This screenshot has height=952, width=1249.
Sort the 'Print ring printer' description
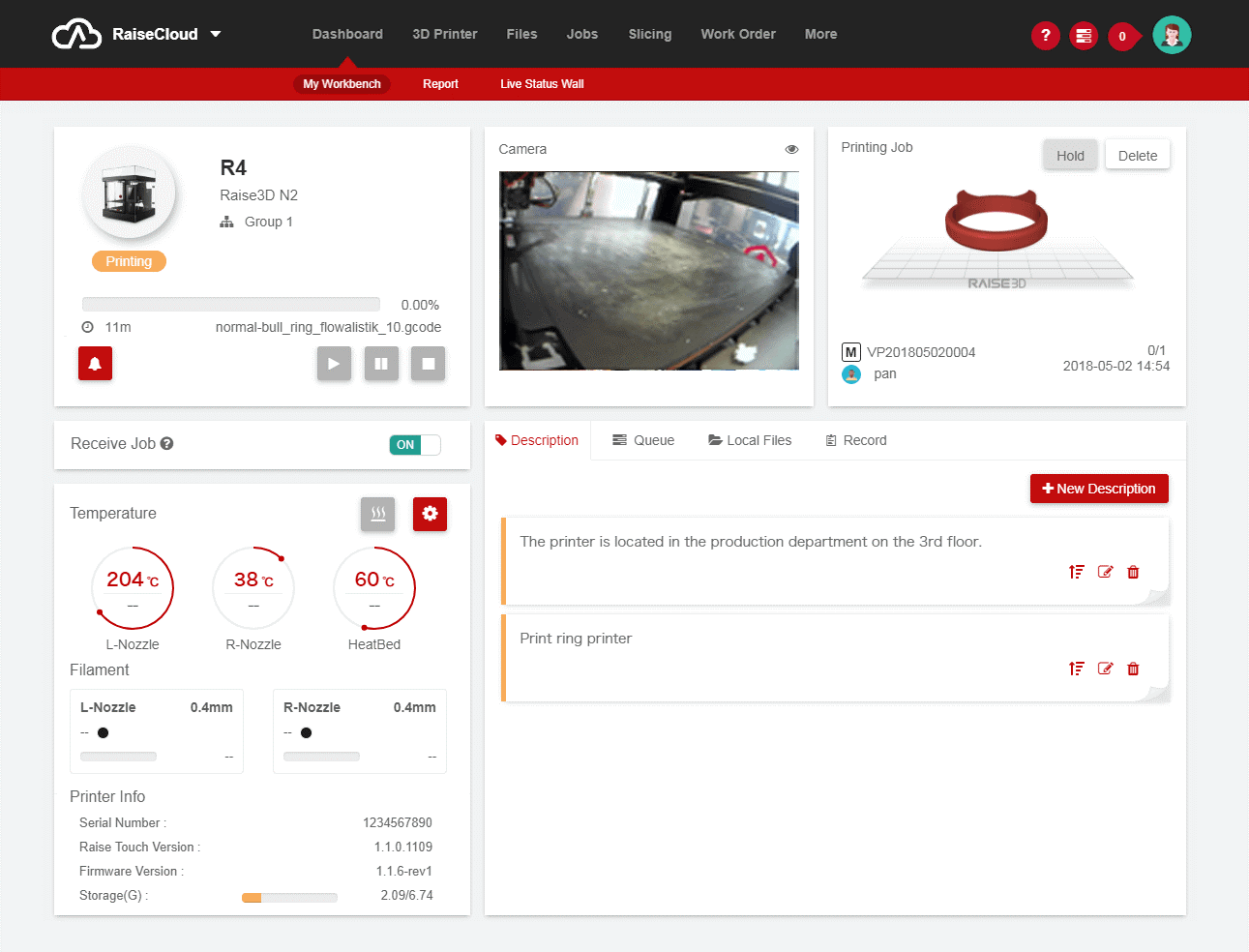tap(1077, 669)
